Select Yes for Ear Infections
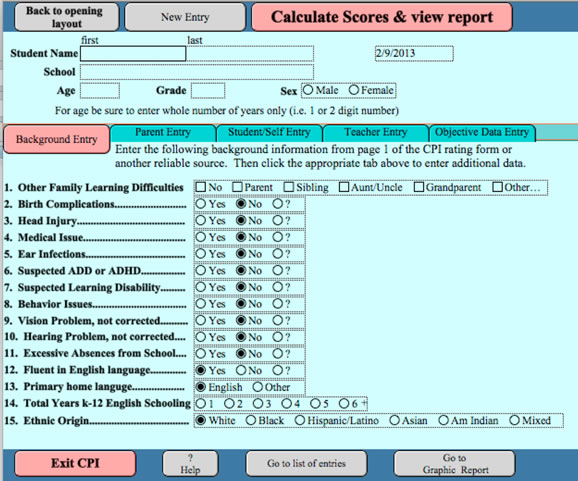 201,254
